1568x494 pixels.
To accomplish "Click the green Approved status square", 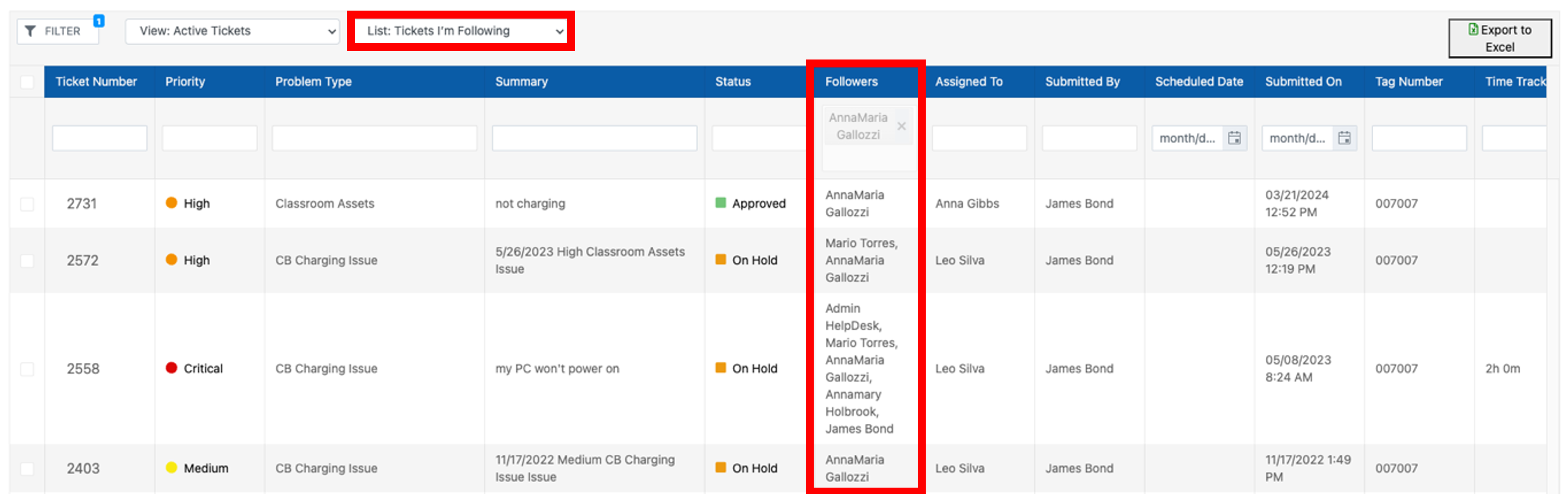I will coord(721,203).
